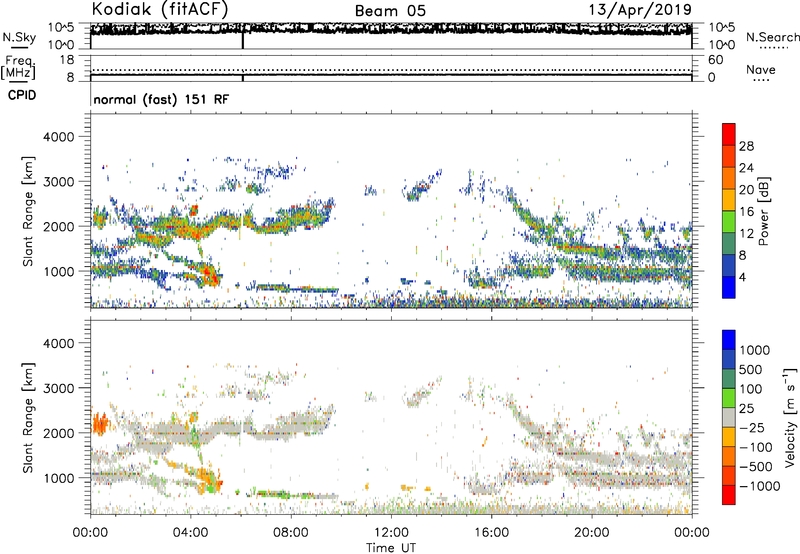Image resolution: width=800 pixels, height=554 pixels.
Task: Select the '12:00' time tick label
Action: [x=391, y=533]
